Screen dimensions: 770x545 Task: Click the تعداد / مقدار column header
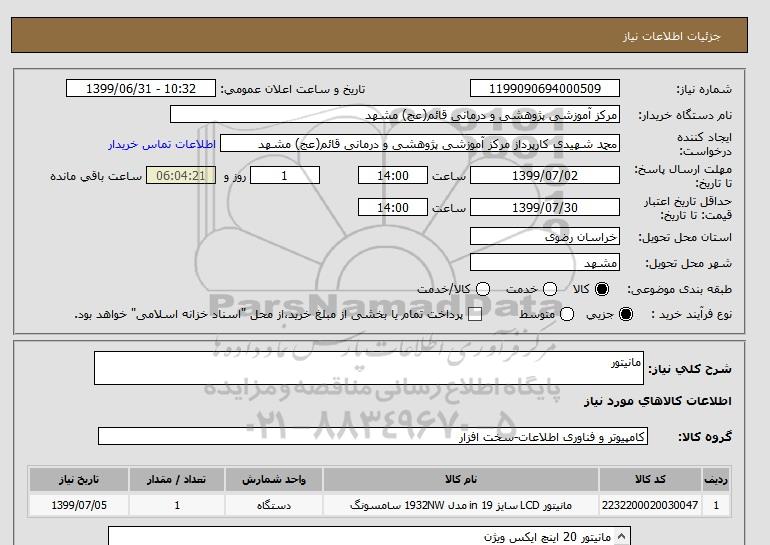[177, 479]
